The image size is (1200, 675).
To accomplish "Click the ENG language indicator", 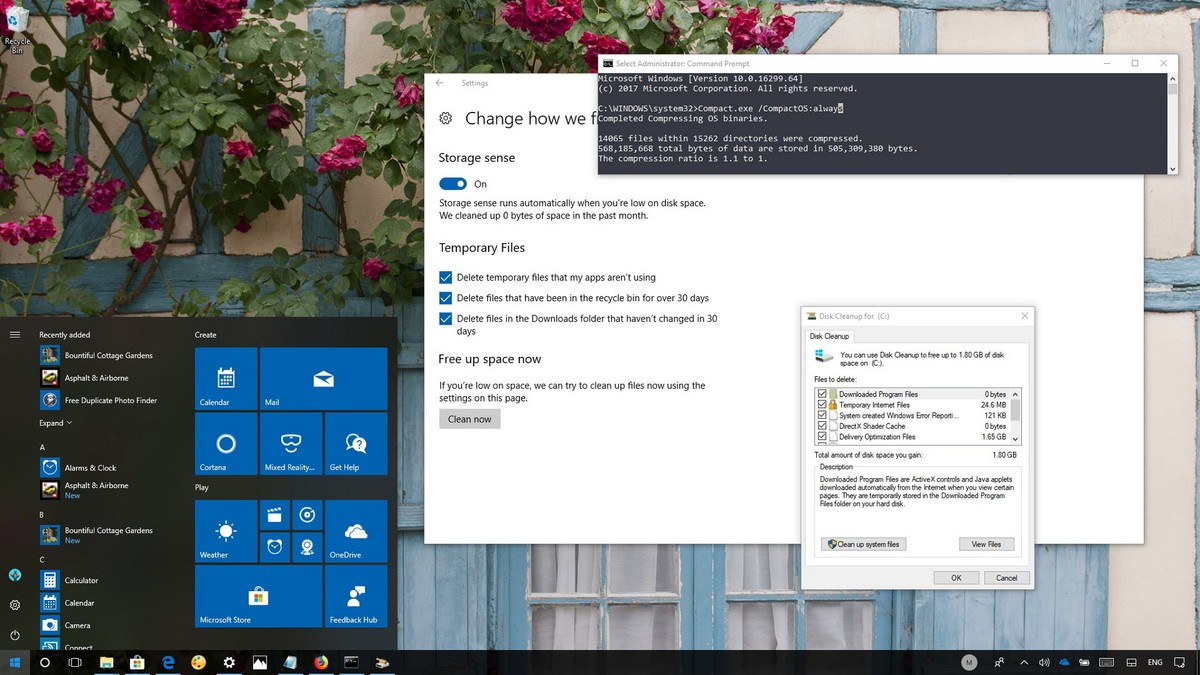I will click(1155, 662).
